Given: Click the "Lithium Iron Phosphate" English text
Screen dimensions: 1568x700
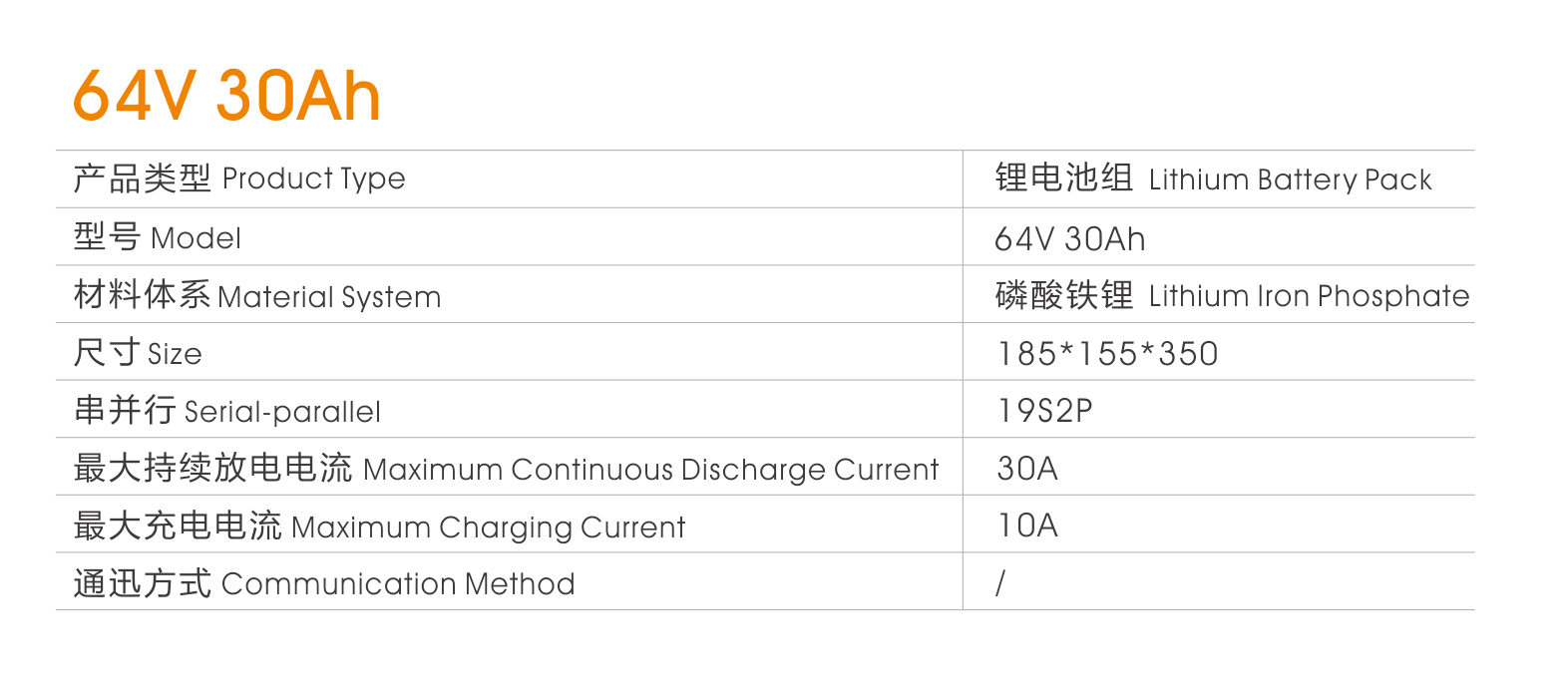Looking at the screenshot, I should click(1309, 296).
